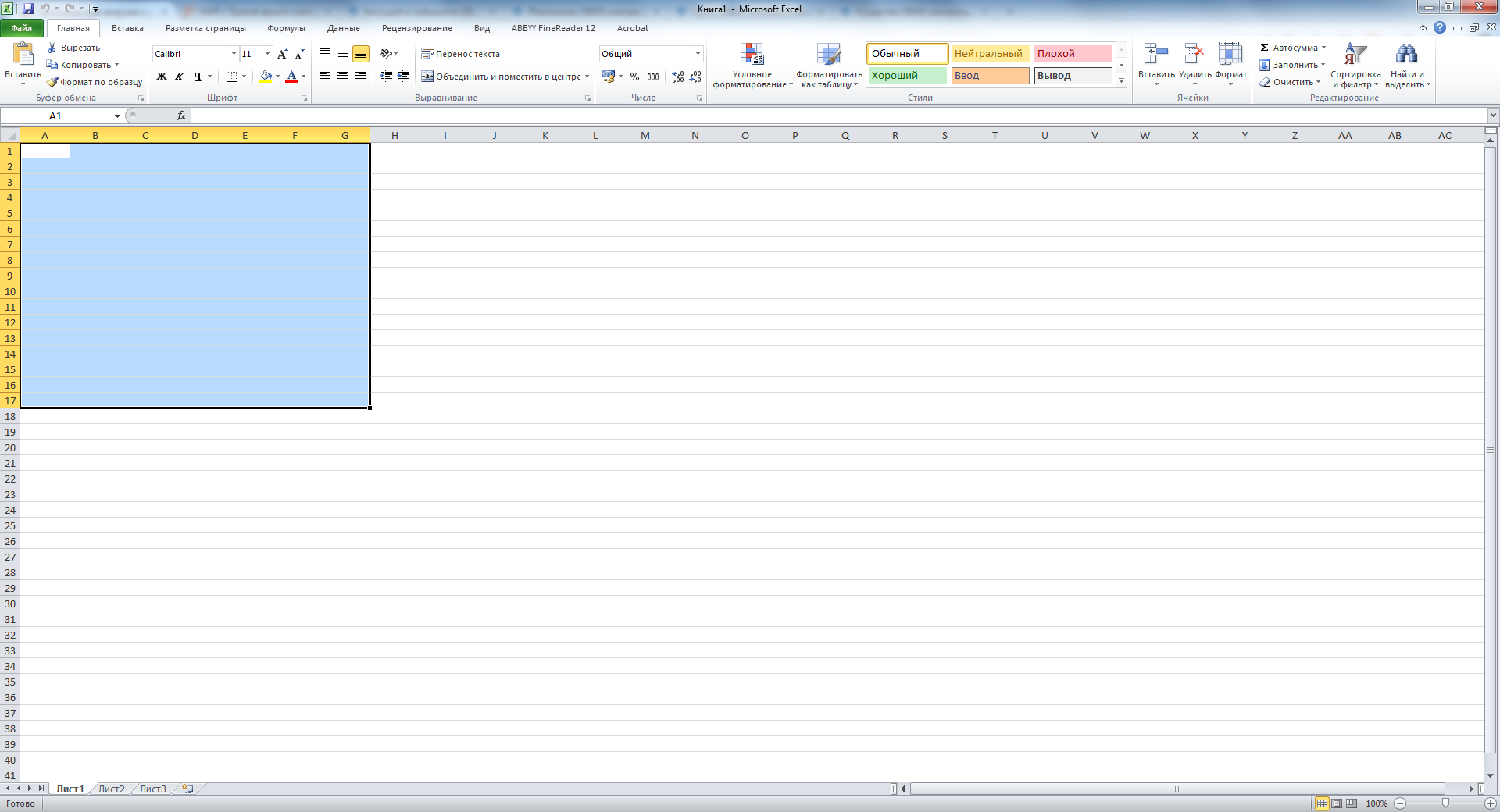
Task: Open the number format Общий dropdown
Action: 698,54
